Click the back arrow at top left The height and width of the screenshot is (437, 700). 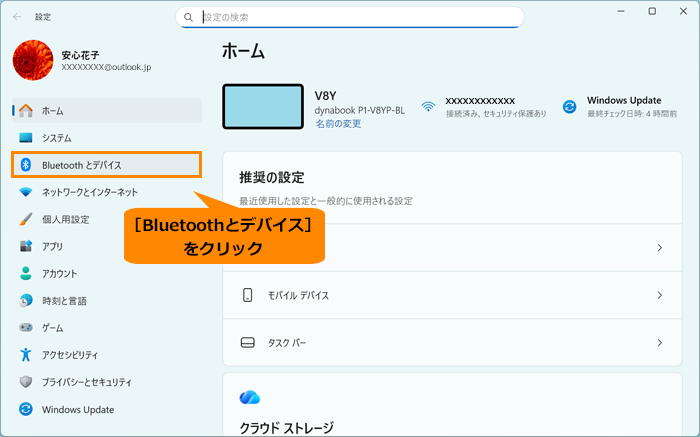tap(17, 17)
